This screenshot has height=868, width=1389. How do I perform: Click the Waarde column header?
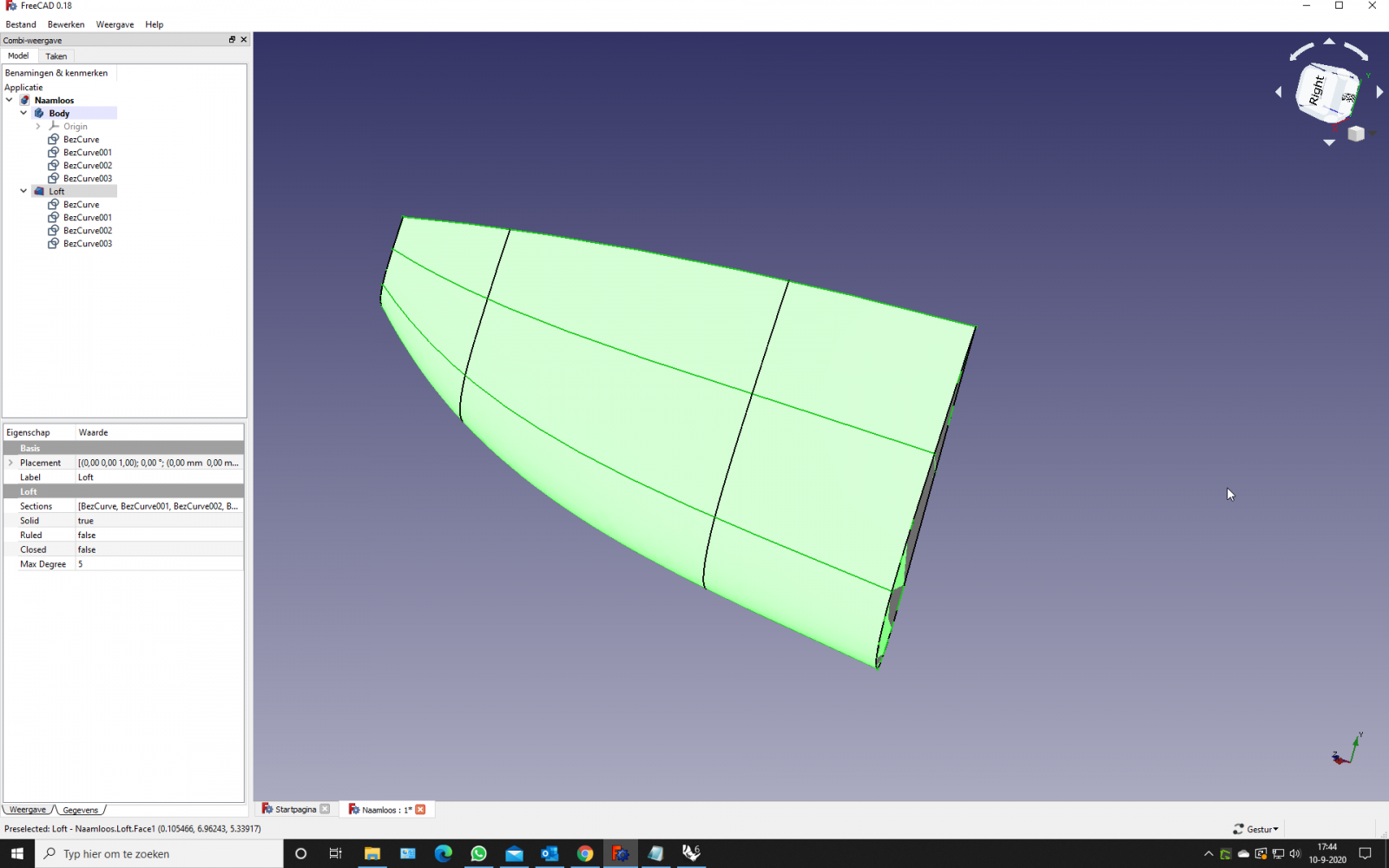point(159,432)
